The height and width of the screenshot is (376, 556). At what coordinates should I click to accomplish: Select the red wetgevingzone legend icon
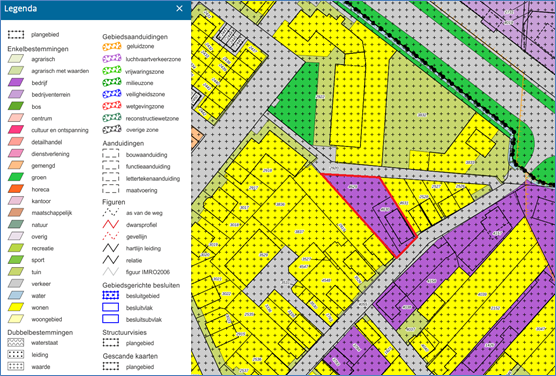[x=112, y=106]
